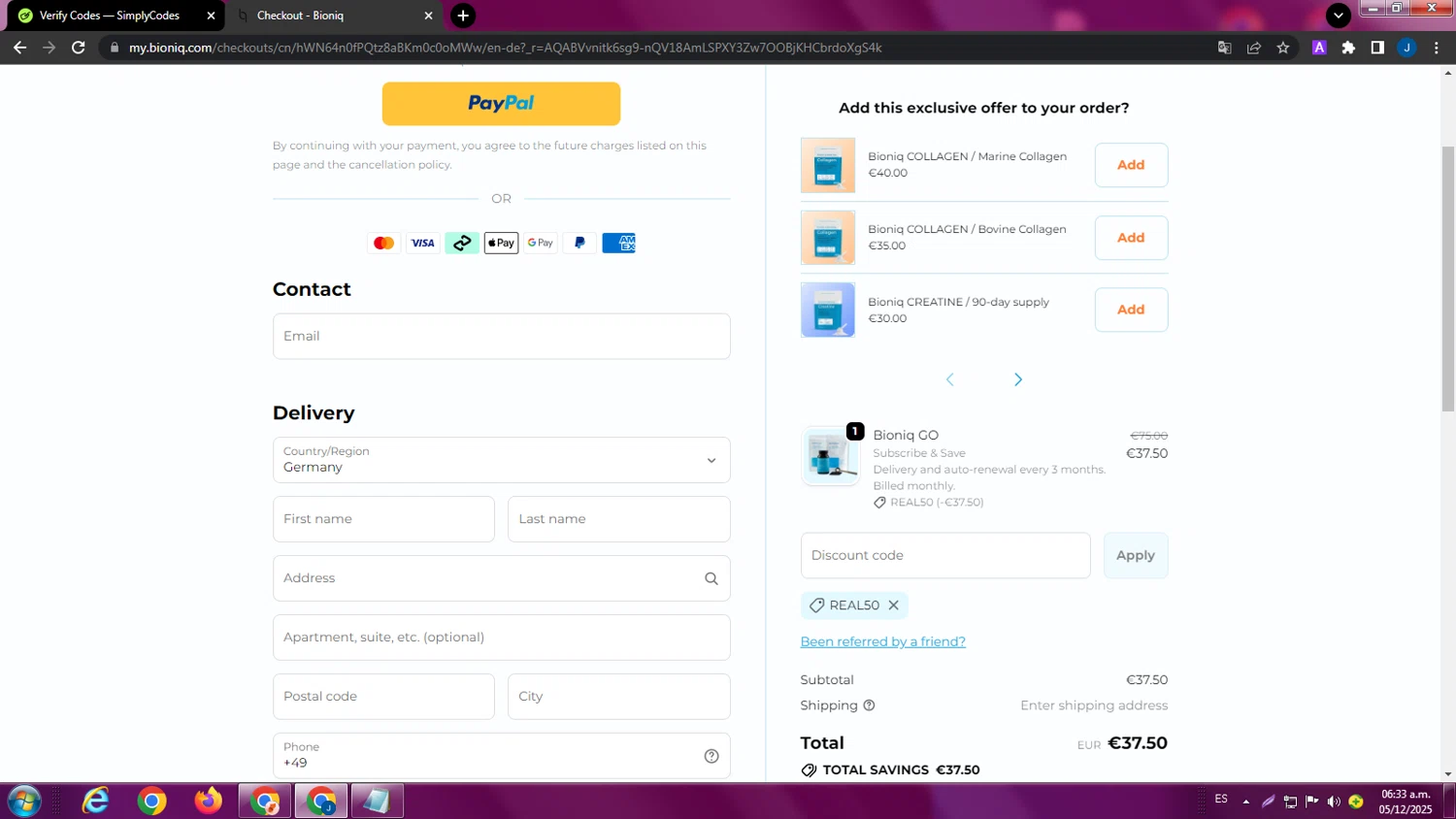The width and height of the screenshot is (1456, 819).
Task: Click the address search magnifier icon
Action: [x=711, y=578]
